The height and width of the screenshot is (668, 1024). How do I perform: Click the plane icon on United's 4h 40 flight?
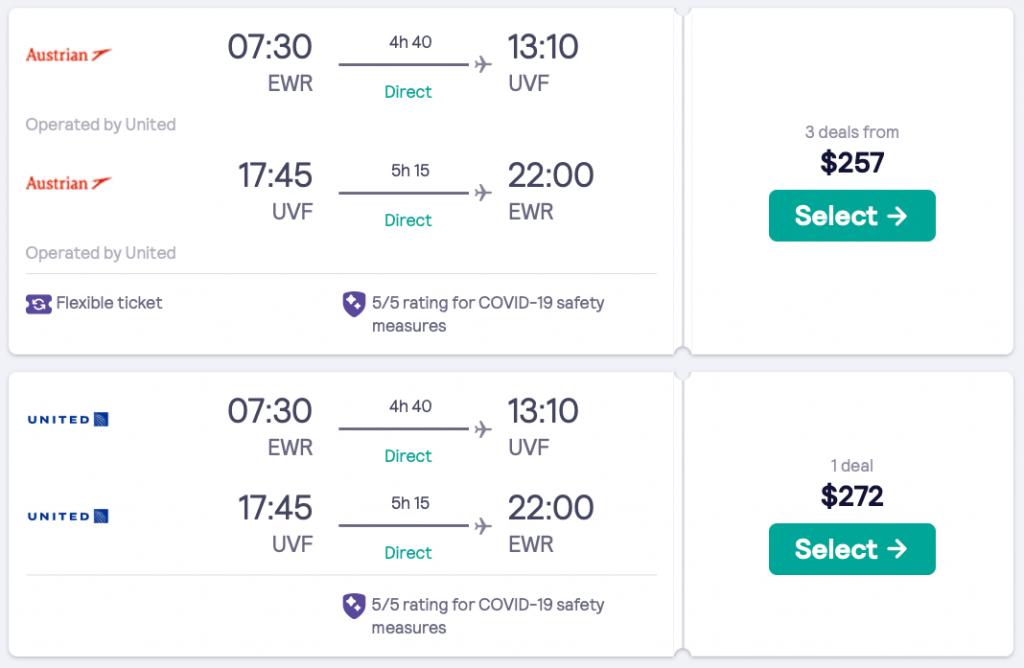(x=484, y=429)
